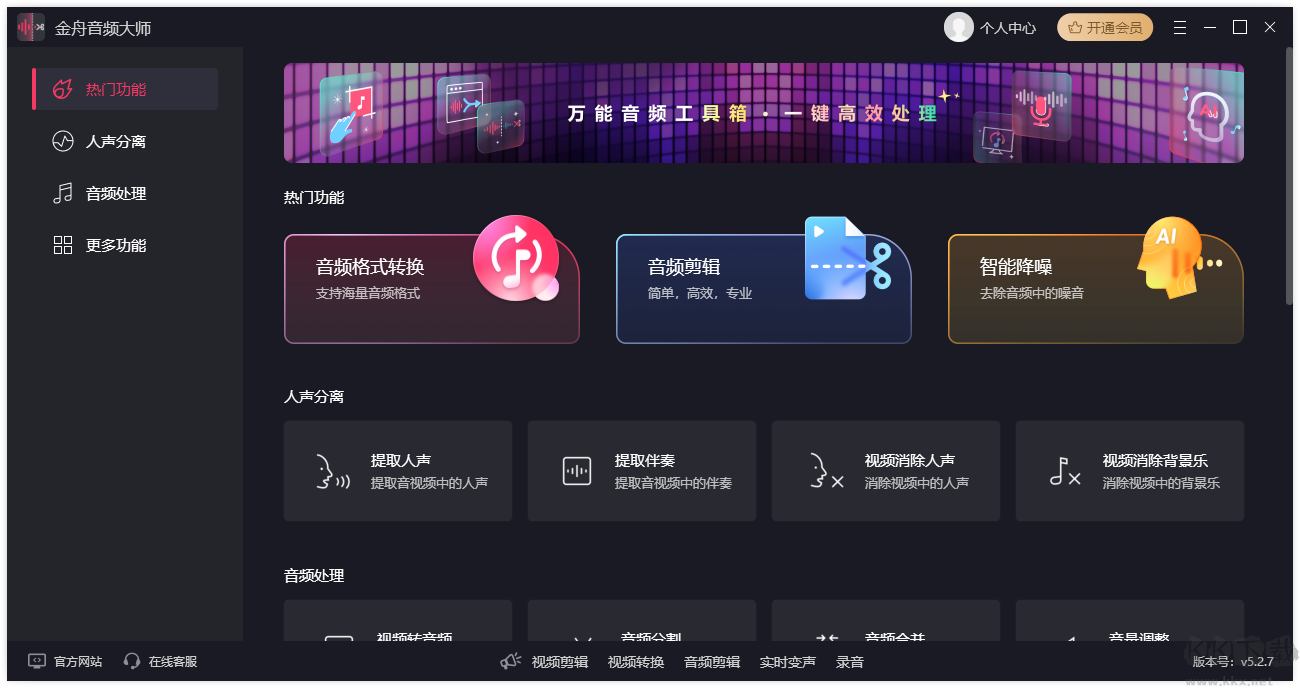Click the 提取人声 face icon
This screenshot has width=1300, height=688.
coord(332,471)
